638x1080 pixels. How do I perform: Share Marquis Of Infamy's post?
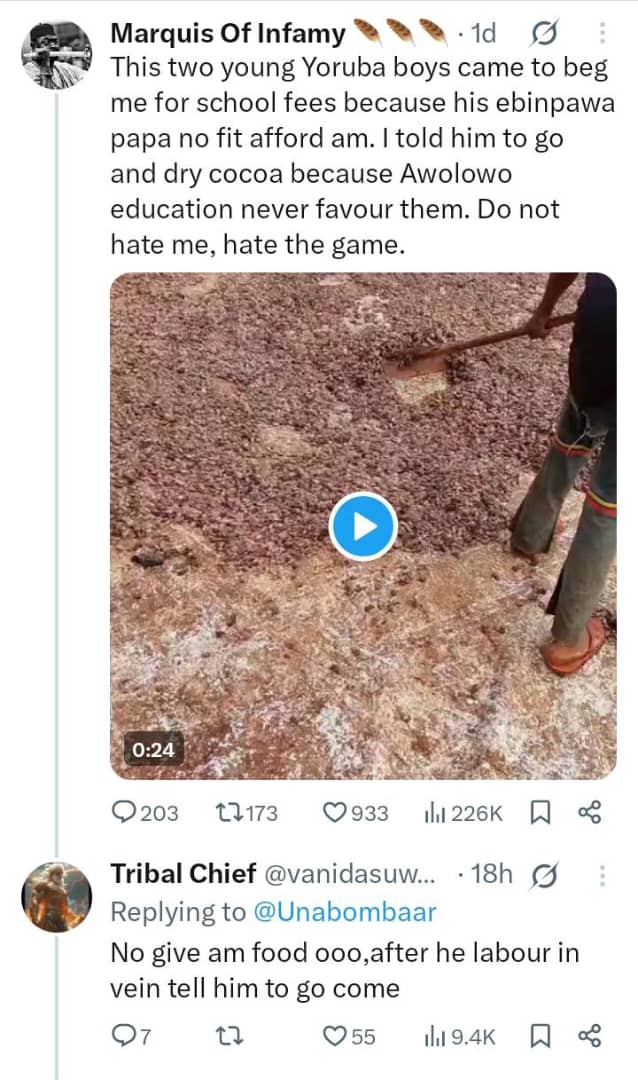(x=590, y=813)
